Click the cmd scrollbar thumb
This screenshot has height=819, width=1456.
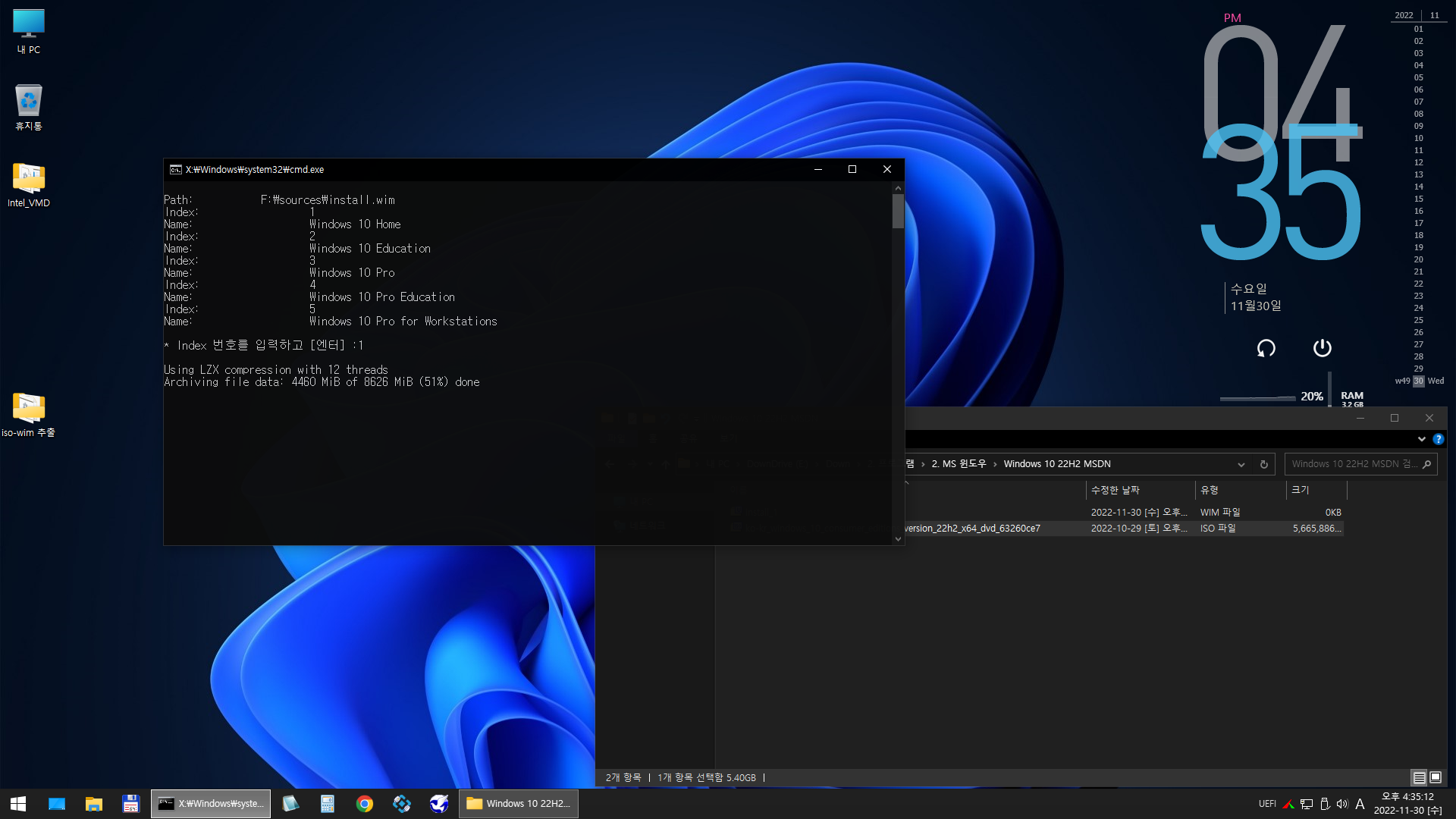coord(898,212)
